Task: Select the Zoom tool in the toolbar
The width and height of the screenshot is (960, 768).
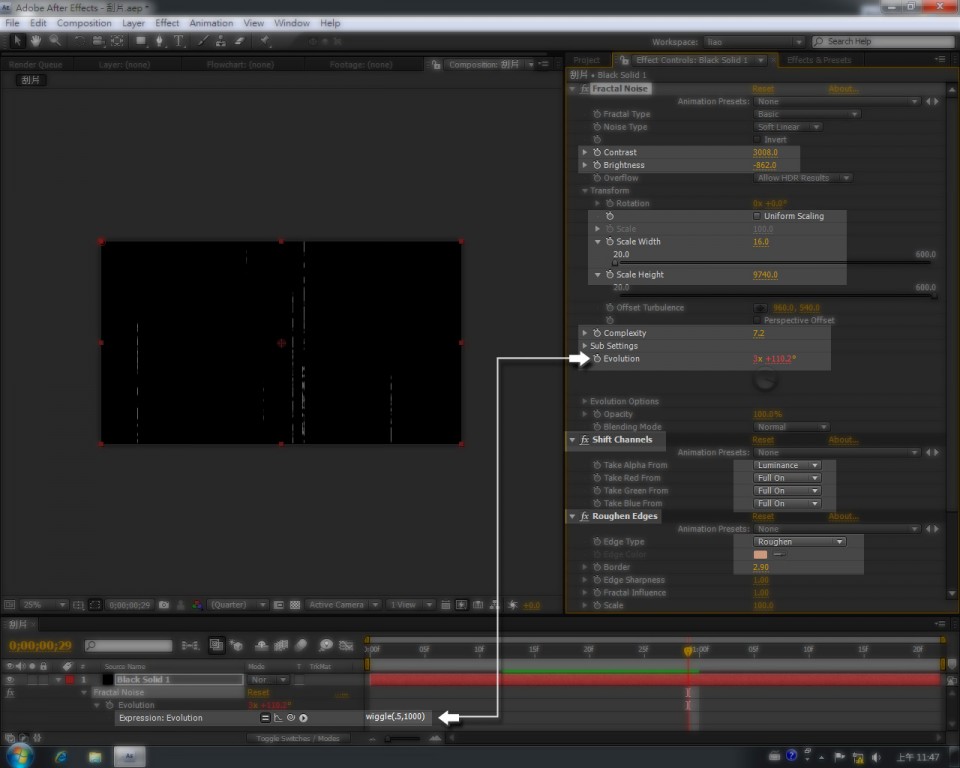Action: click(x=55, y=41)
